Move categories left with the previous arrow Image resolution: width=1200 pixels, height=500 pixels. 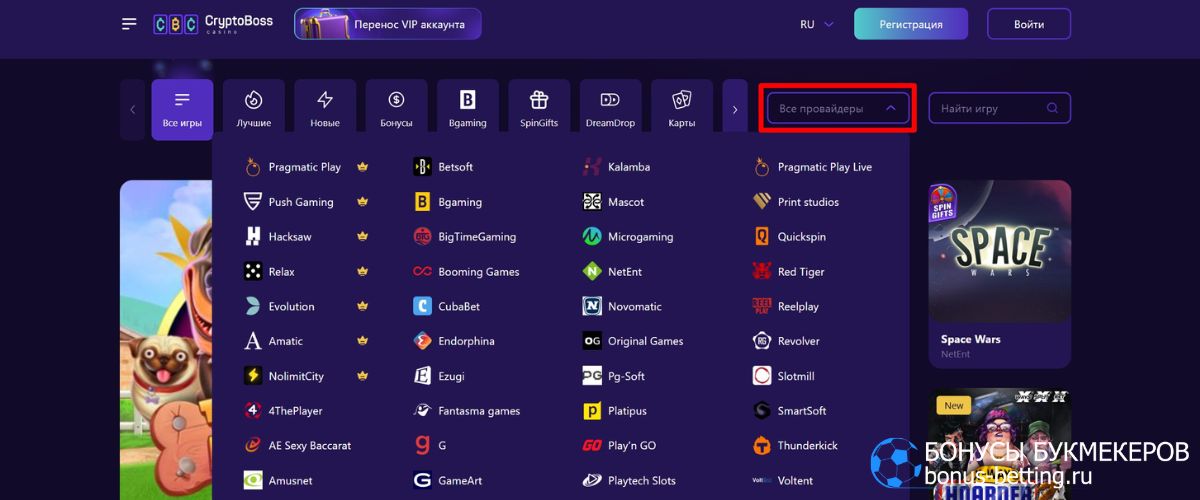pos(132,109)
